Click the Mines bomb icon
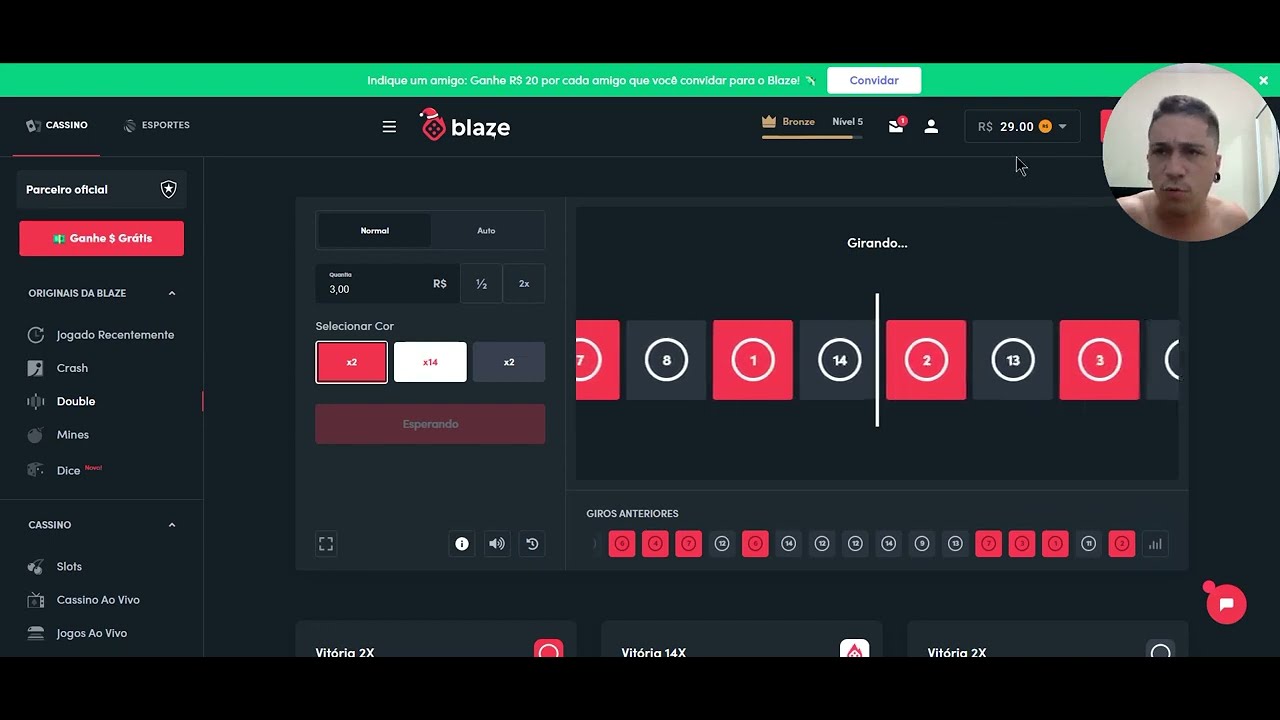 pyautogui.click(x=36, y=435)
